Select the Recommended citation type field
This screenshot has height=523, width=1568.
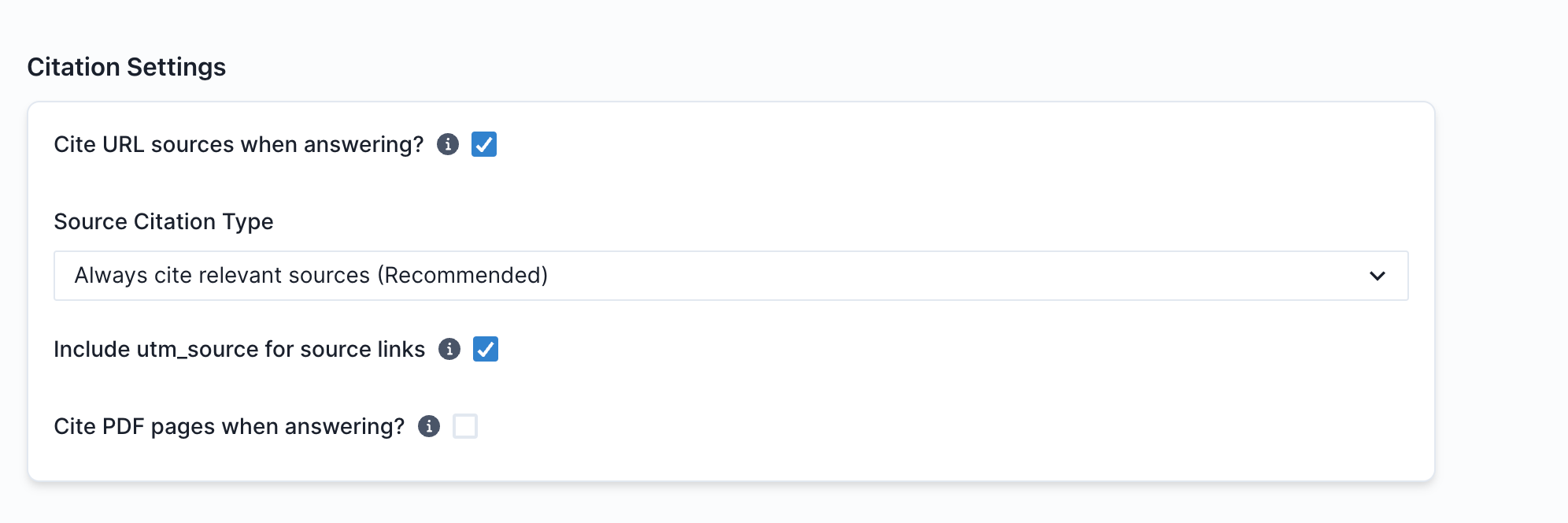coord(730,276)
